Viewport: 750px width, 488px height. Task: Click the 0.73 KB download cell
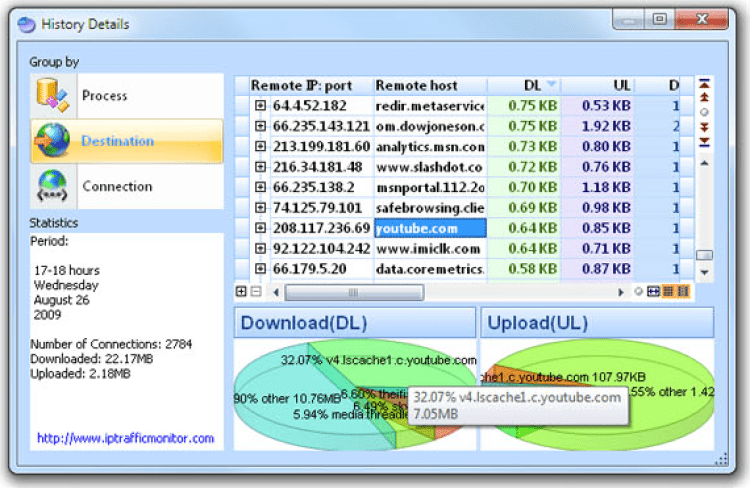tap(524, 146)
